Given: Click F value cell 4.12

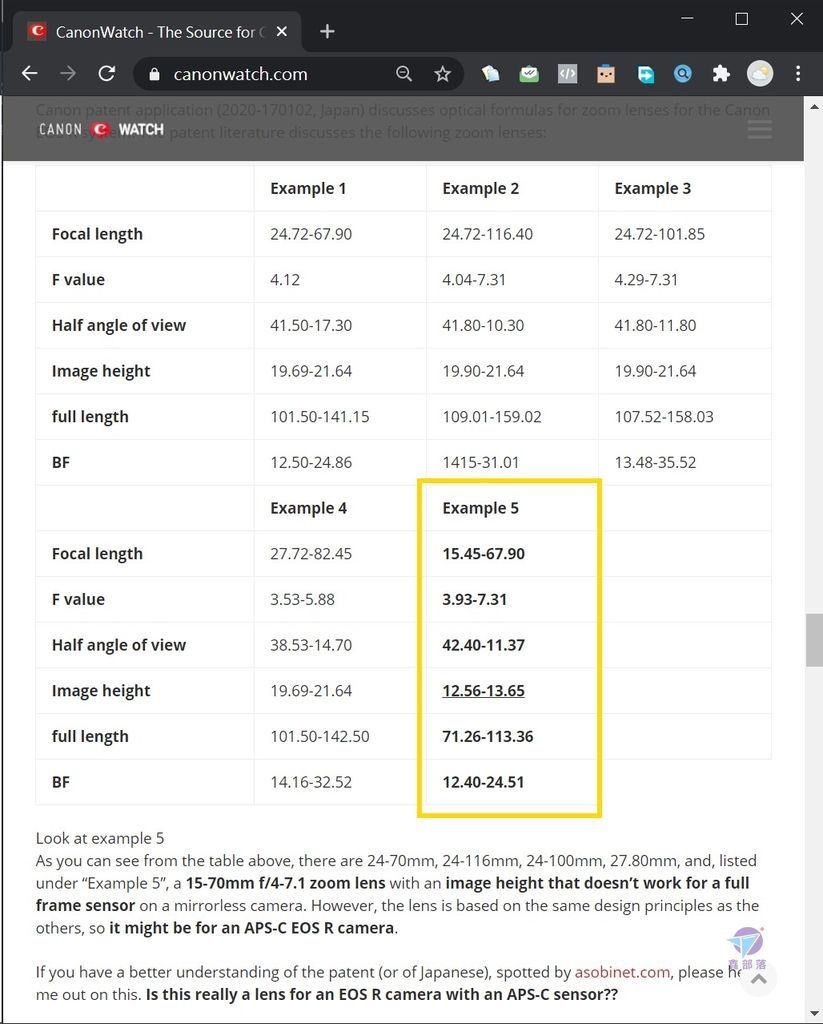Looking at the screenshot, I should tap(285, 280).
